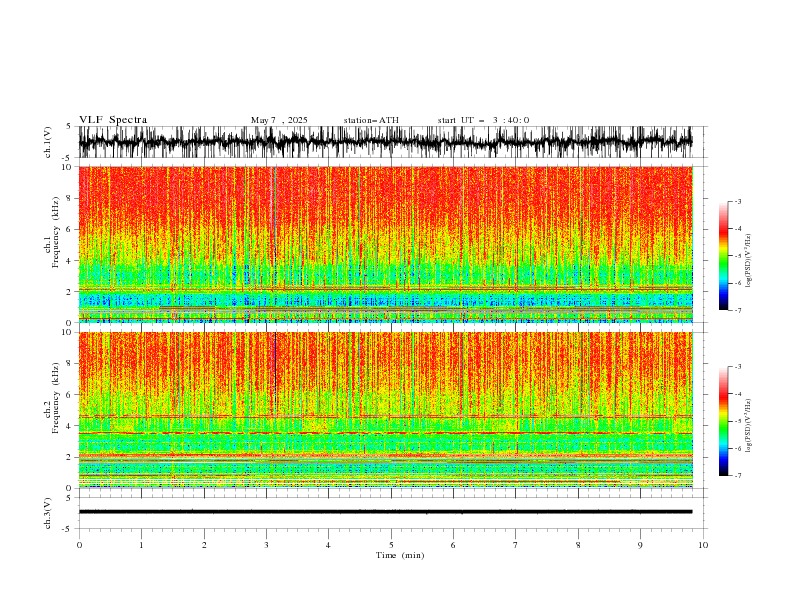Select the "May 7, 2025" date text

tap(279, 120)
